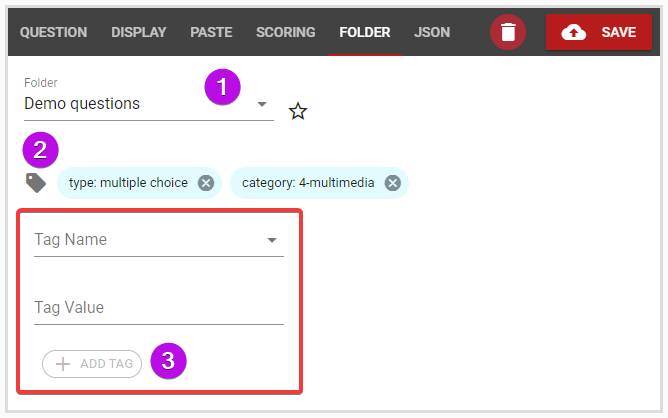Viewport: 668px width, 418px height.
Task: Focus the Tag Value input field
Action: tap(158, 308)
